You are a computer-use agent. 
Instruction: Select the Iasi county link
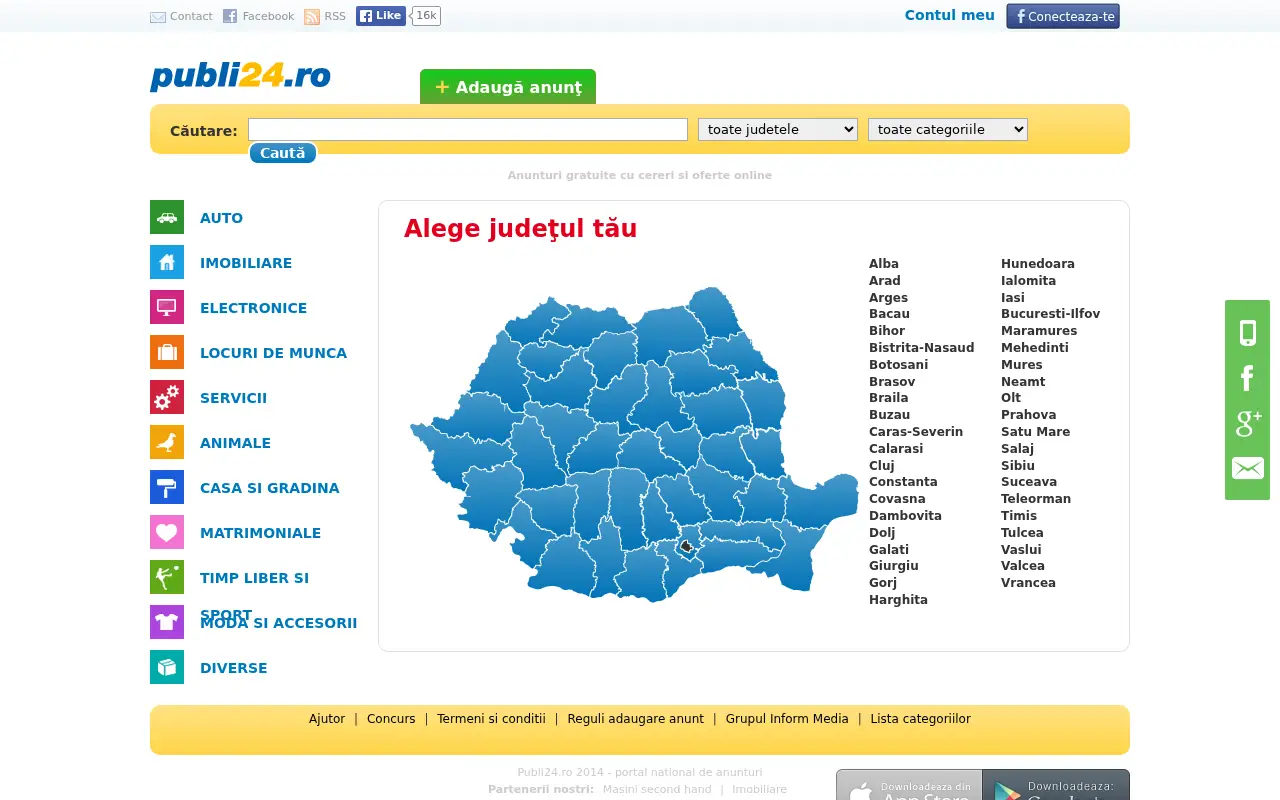pos(1013,298)
